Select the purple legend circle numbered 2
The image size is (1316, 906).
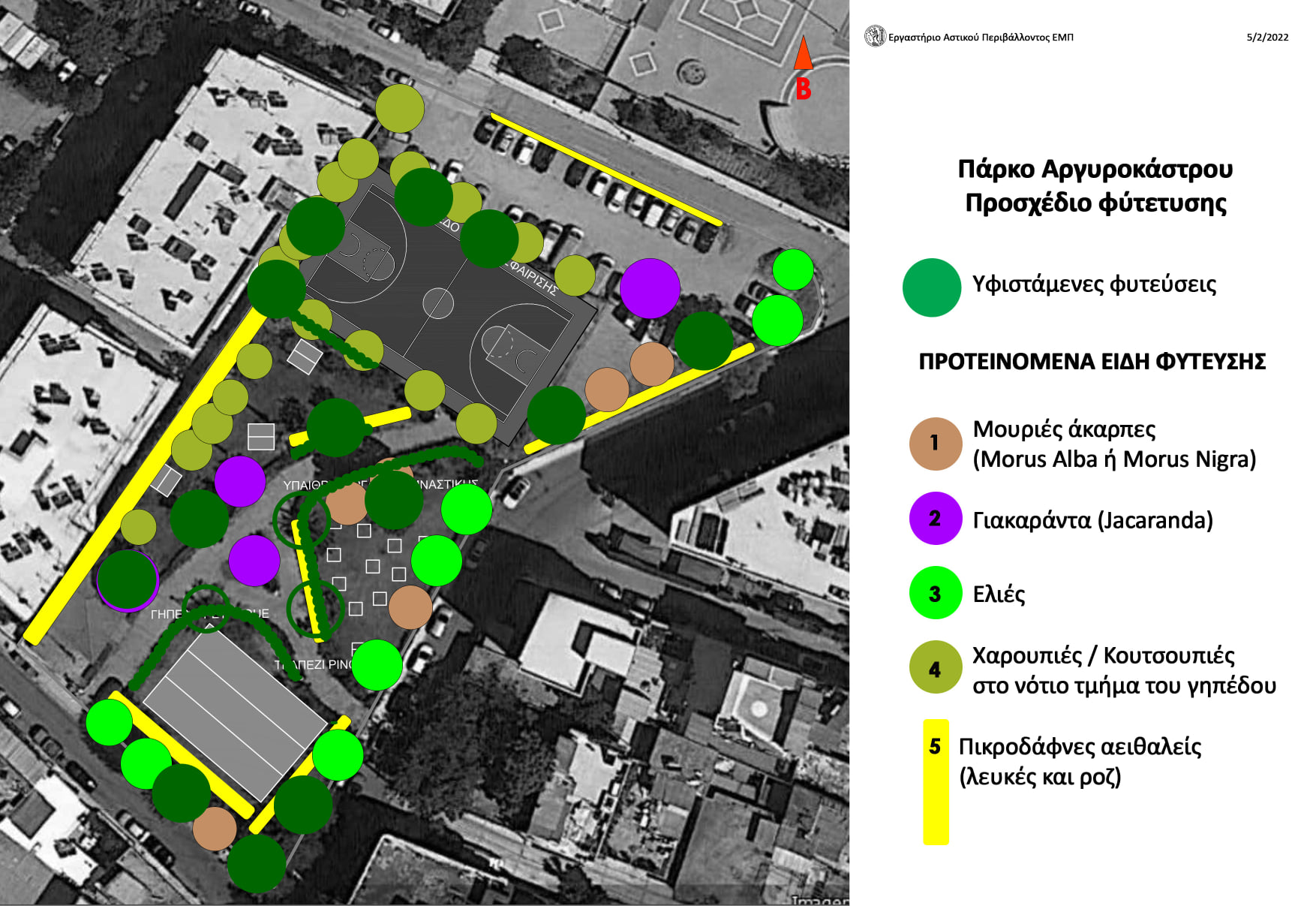tap(935, 519)
